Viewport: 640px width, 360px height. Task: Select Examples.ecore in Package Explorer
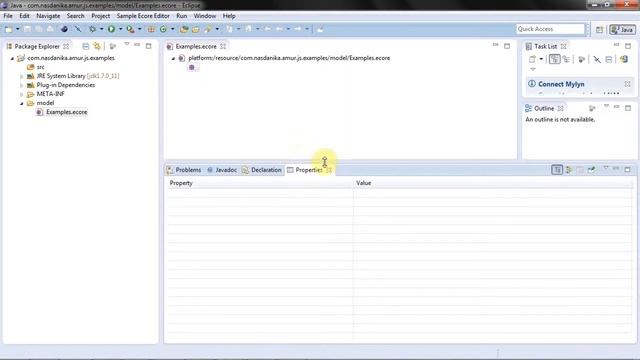pos(67,112)
